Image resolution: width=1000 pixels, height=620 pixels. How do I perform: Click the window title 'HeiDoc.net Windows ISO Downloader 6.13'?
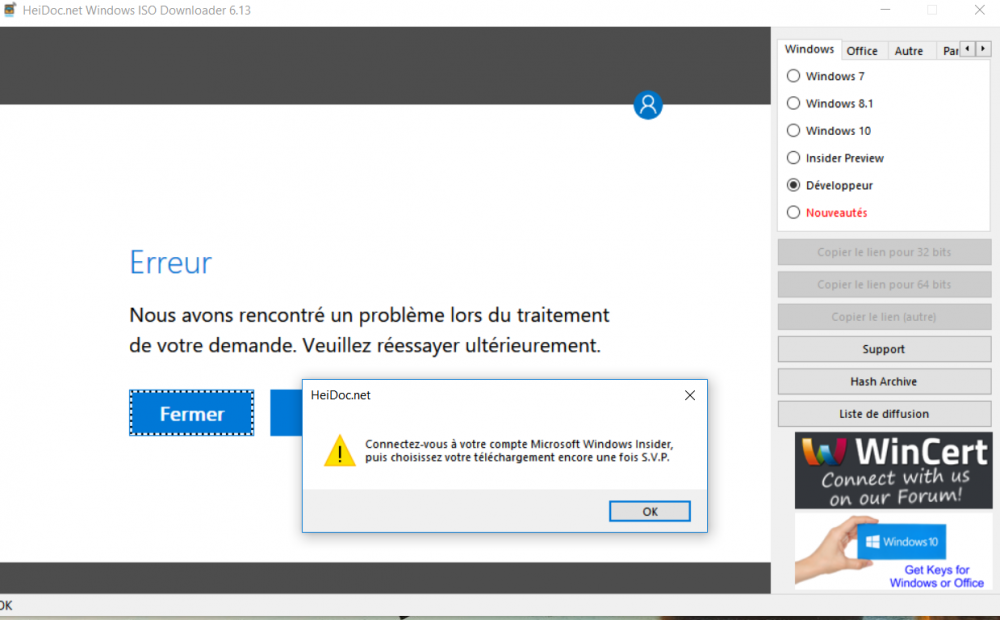[x=136, y=10]
